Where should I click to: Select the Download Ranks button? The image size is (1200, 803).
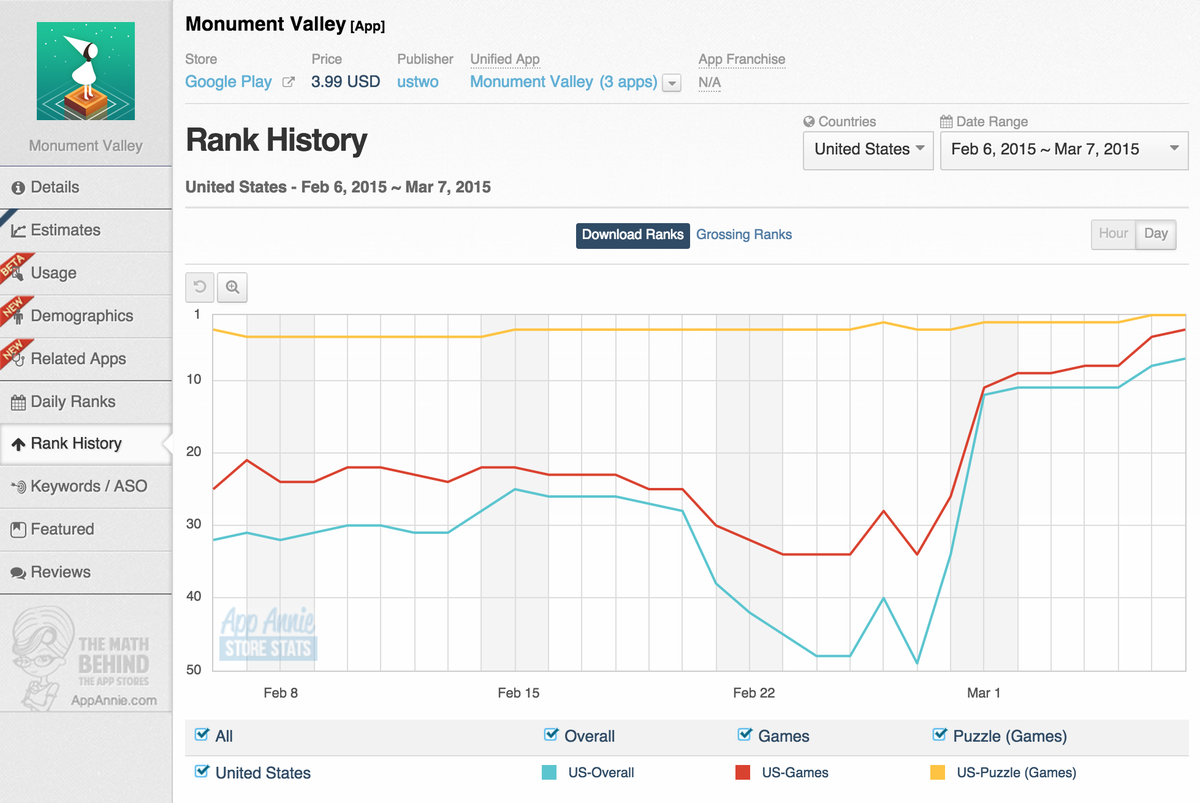tap(633, 235)
